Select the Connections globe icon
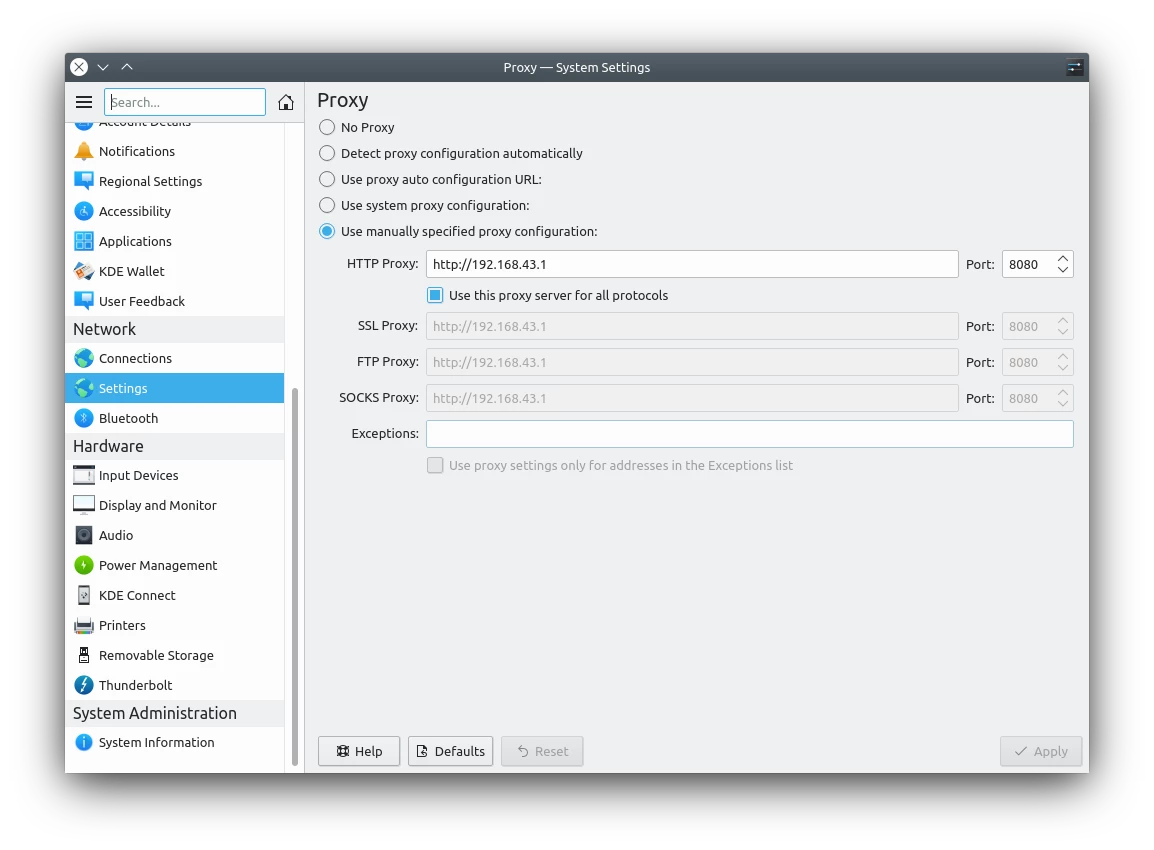Screen dimensions: 1154x850 click(x=84, y=358)
